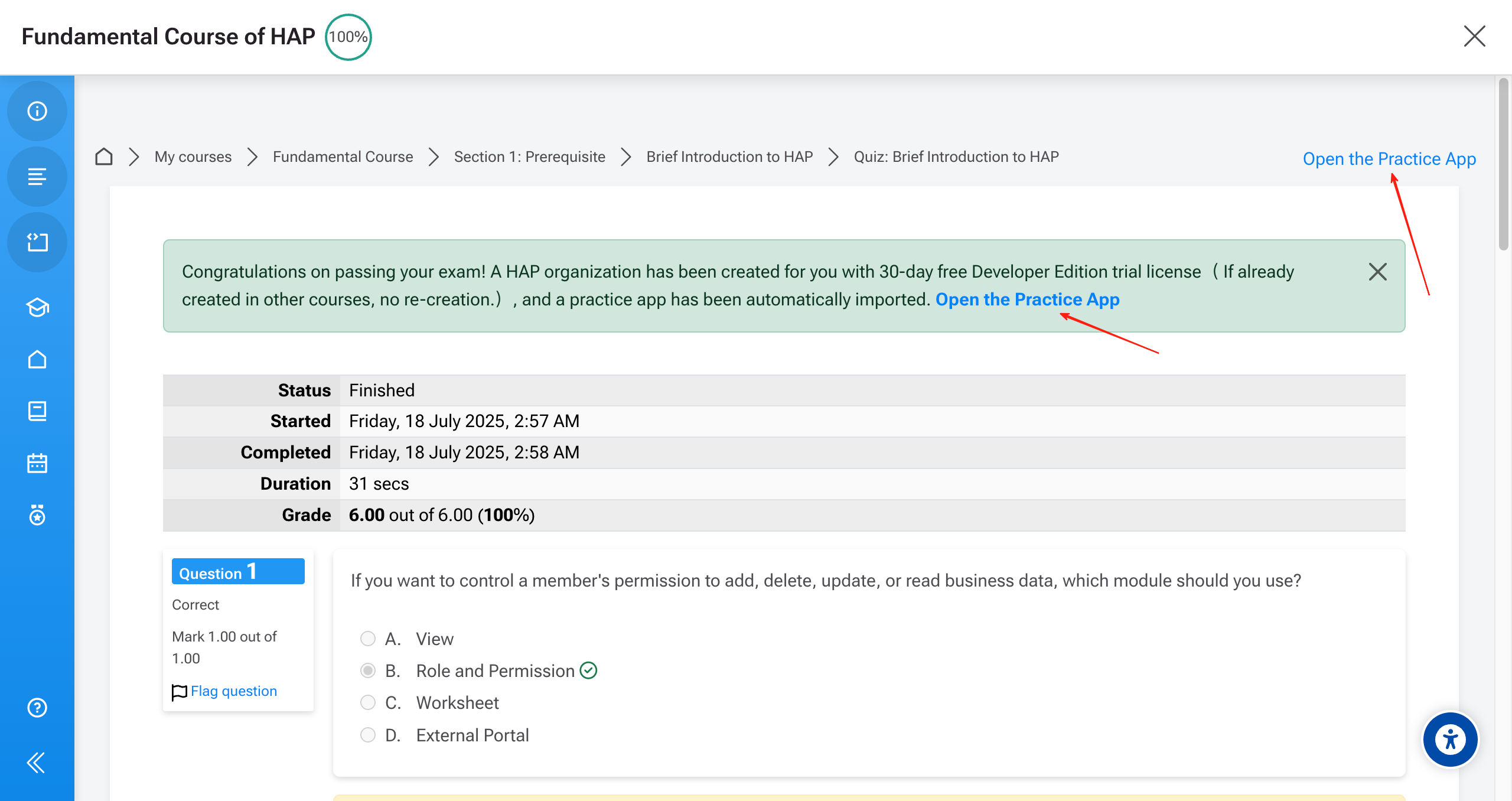Click the Mark 1.00 out of 1.00 text
The width and height of the screenshot is (1512, 801).
tap(224, 647)
